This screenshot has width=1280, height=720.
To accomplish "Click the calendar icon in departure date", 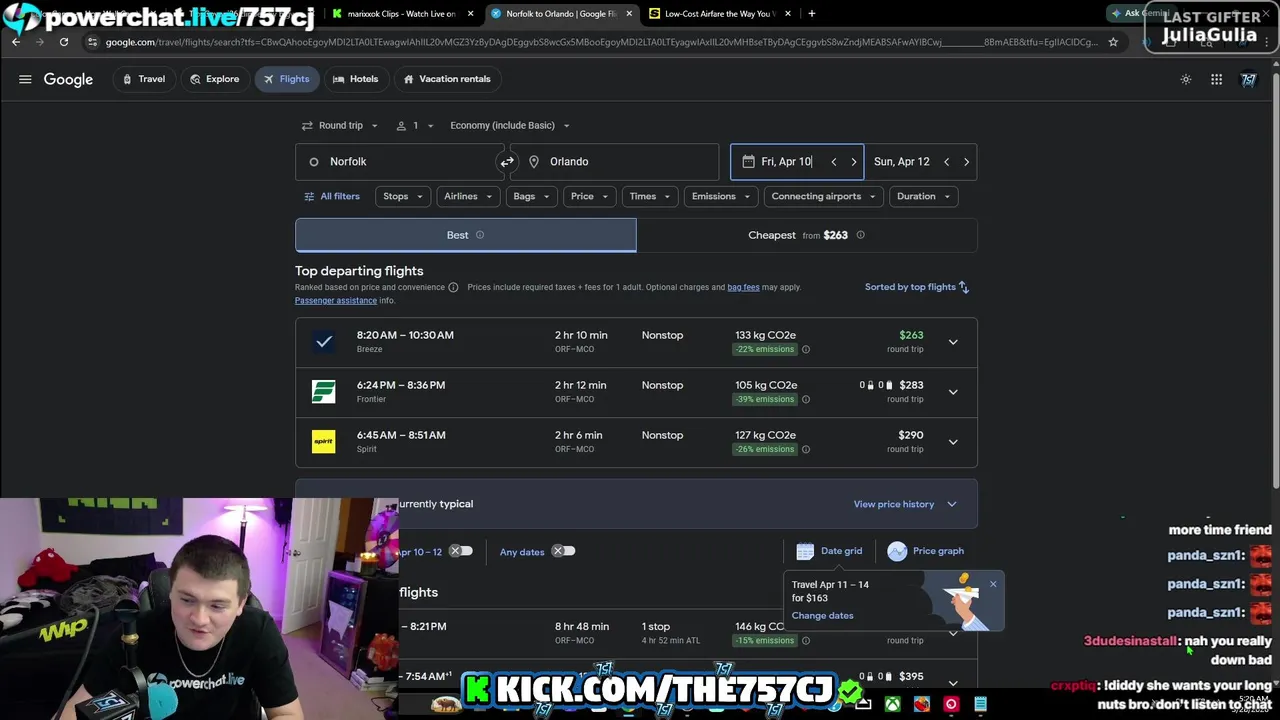I will pyautogui.click(x=748, y=161).
